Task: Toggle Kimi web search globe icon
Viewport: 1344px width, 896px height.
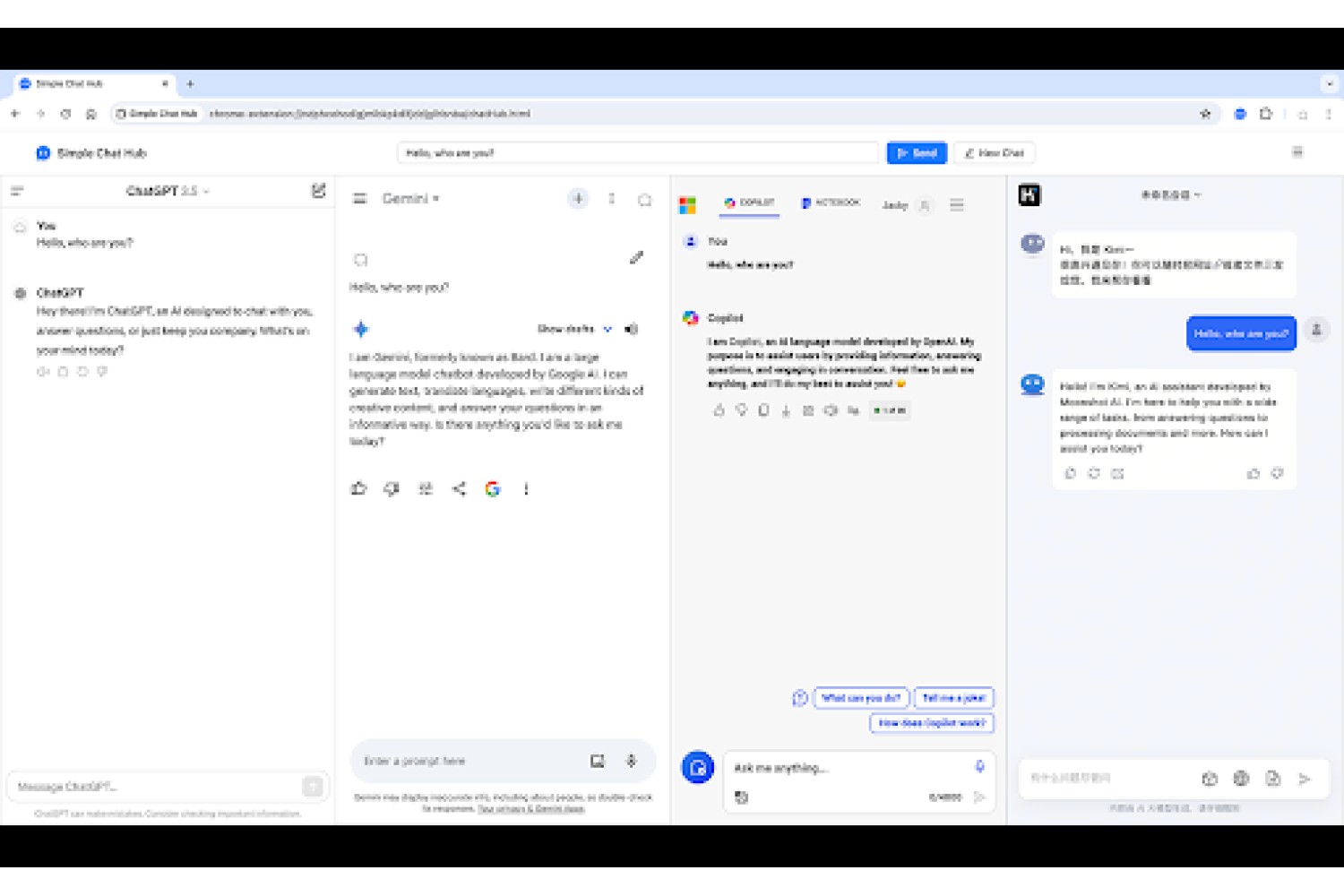Action: tap(1241, 779)
